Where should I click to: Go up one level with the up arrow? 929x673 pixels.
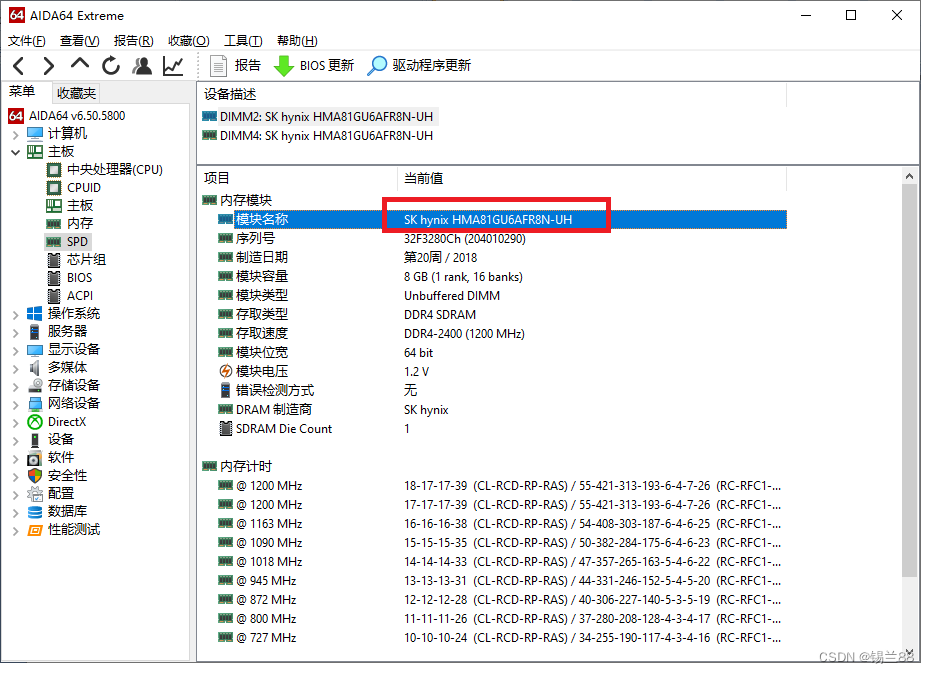coord(79,65)
